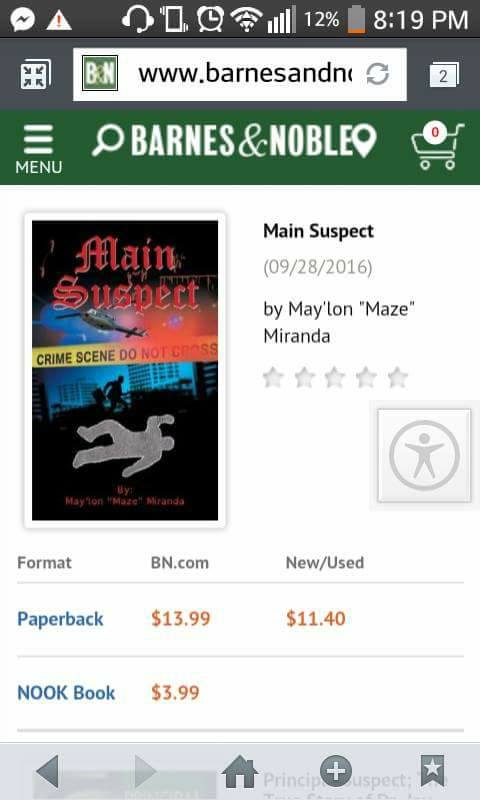
Task: View the shopping cart
Action: tap(438, 146)
